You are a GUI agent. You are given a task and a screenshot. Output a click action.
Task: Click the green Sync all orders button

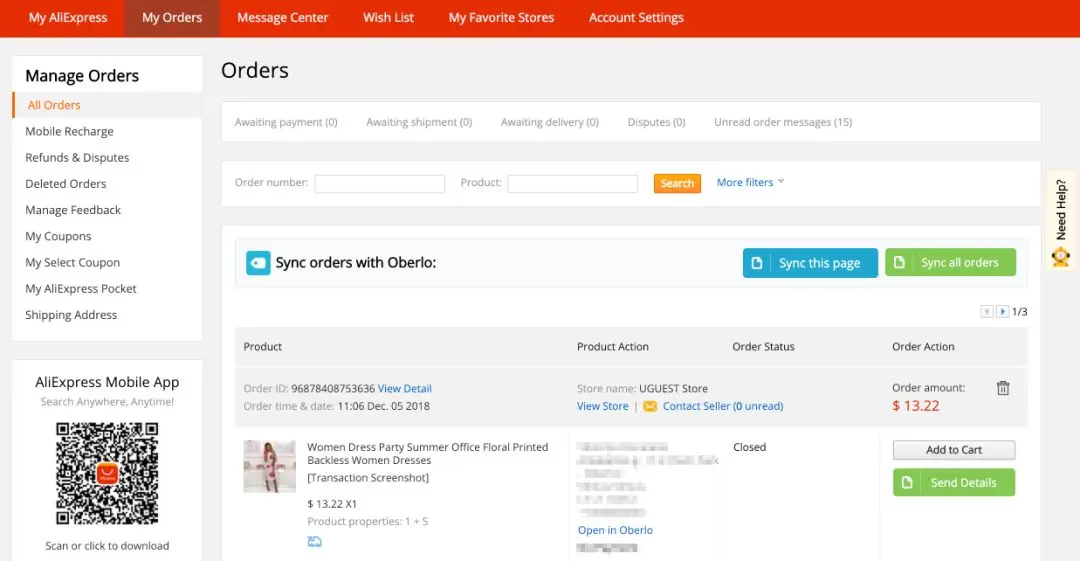point(950,263)
